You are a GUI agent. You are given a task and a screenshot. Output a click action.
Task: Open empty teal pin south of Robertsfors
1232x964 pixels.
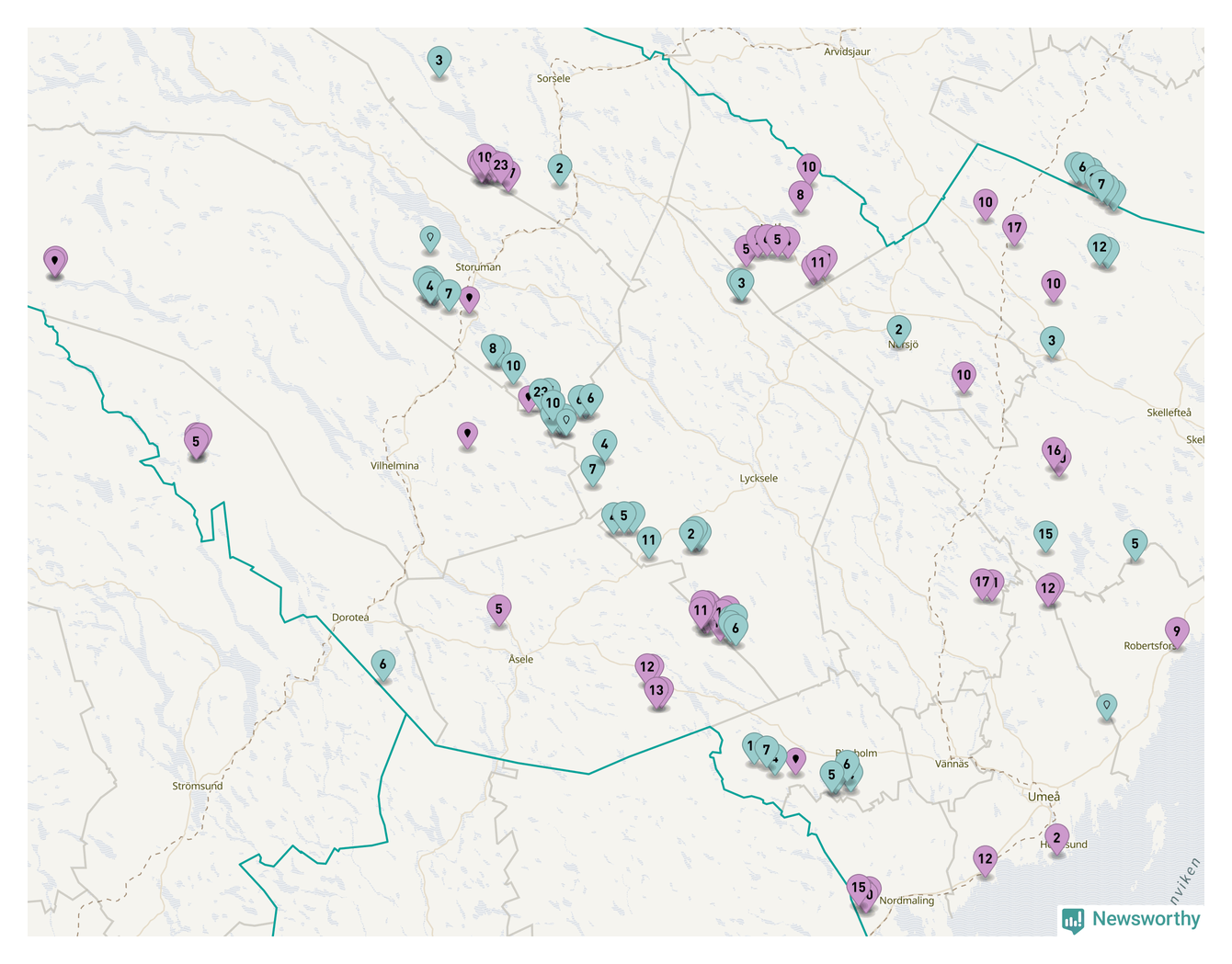pyautogui.click(x=1106, y=707)
